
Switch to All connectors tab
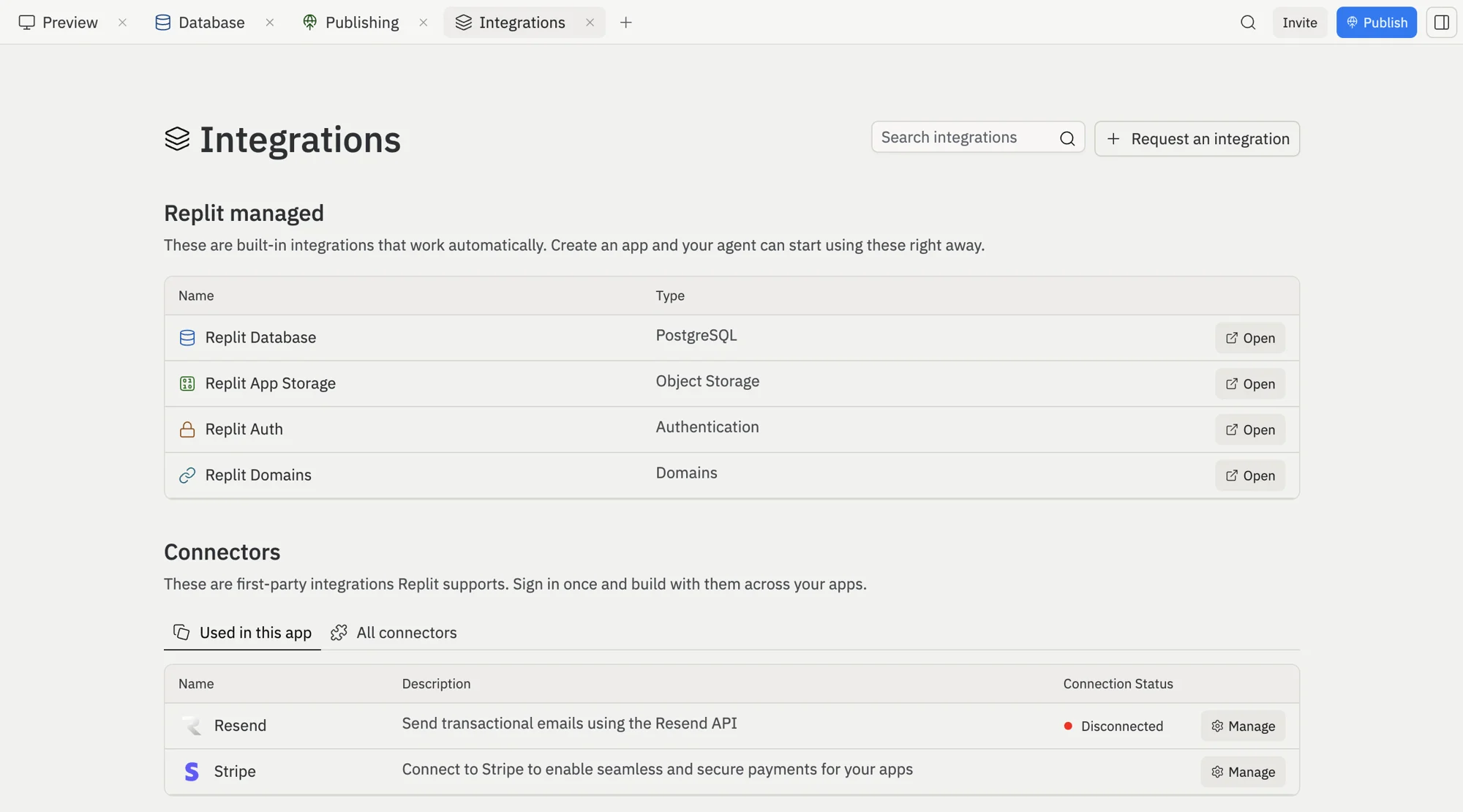point(394,633)
